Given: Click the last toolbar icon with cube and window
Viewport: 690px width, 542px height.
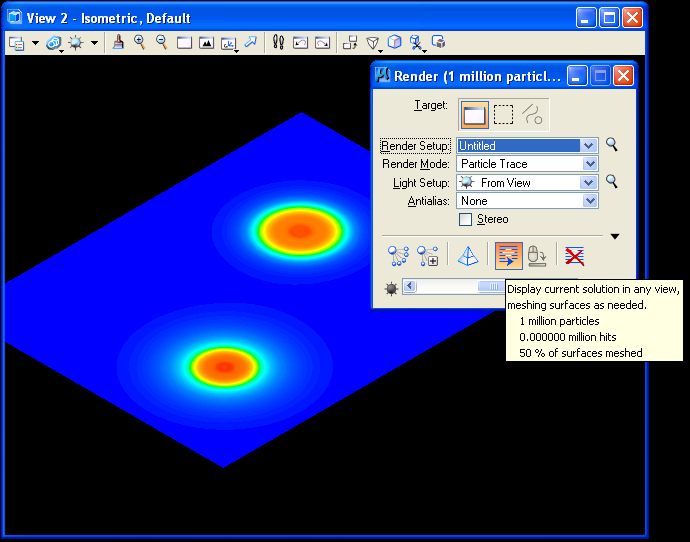Looking at the screenshot, I should [439, 42].
